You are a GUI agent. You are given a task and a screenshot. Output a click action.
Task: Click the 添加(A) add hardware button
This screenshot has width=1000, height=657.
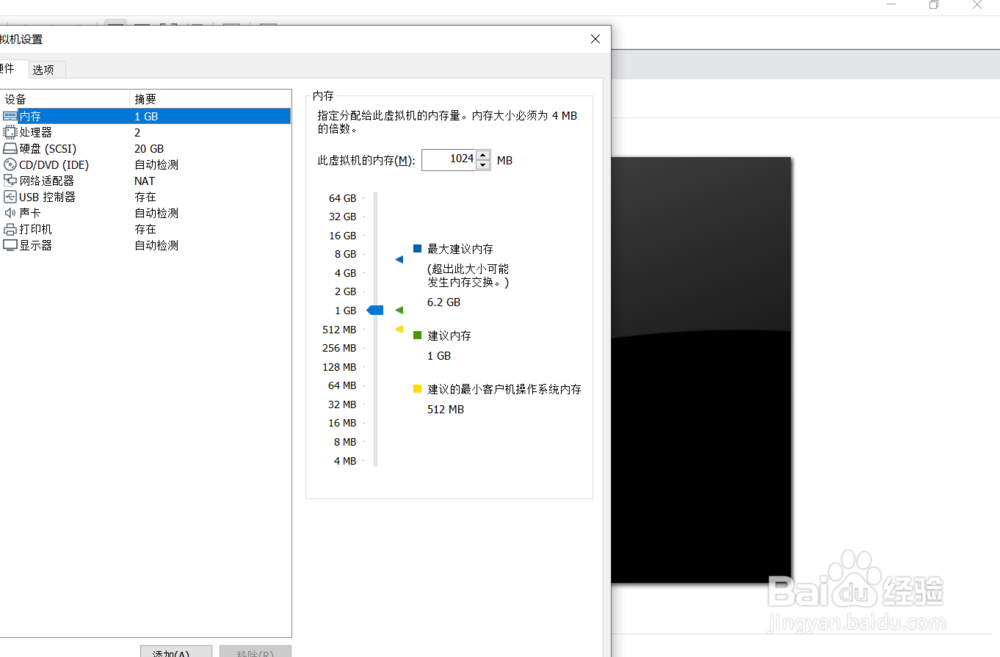(175, 651)
